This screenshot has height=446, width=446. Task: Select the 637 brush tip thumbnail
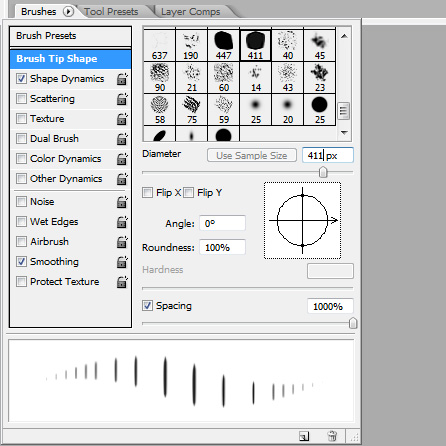160,45
